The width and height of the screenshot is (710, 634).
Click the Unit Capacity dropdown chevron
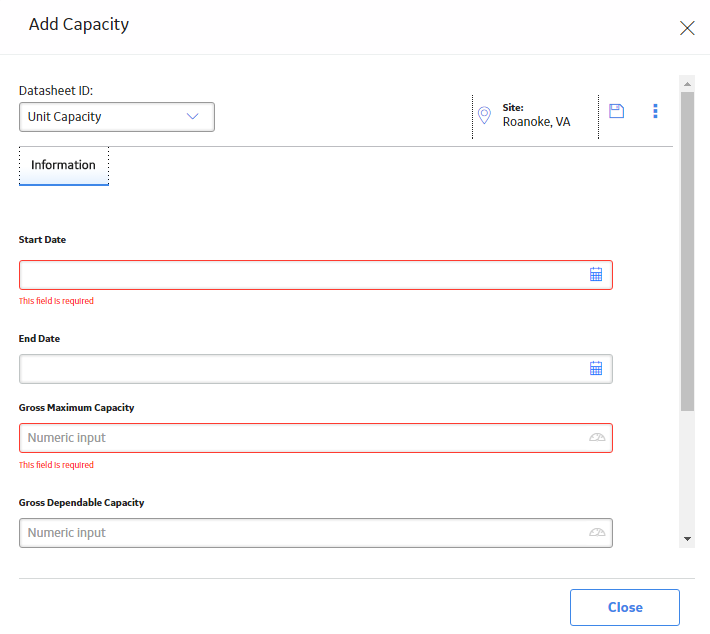pos(192,116)
